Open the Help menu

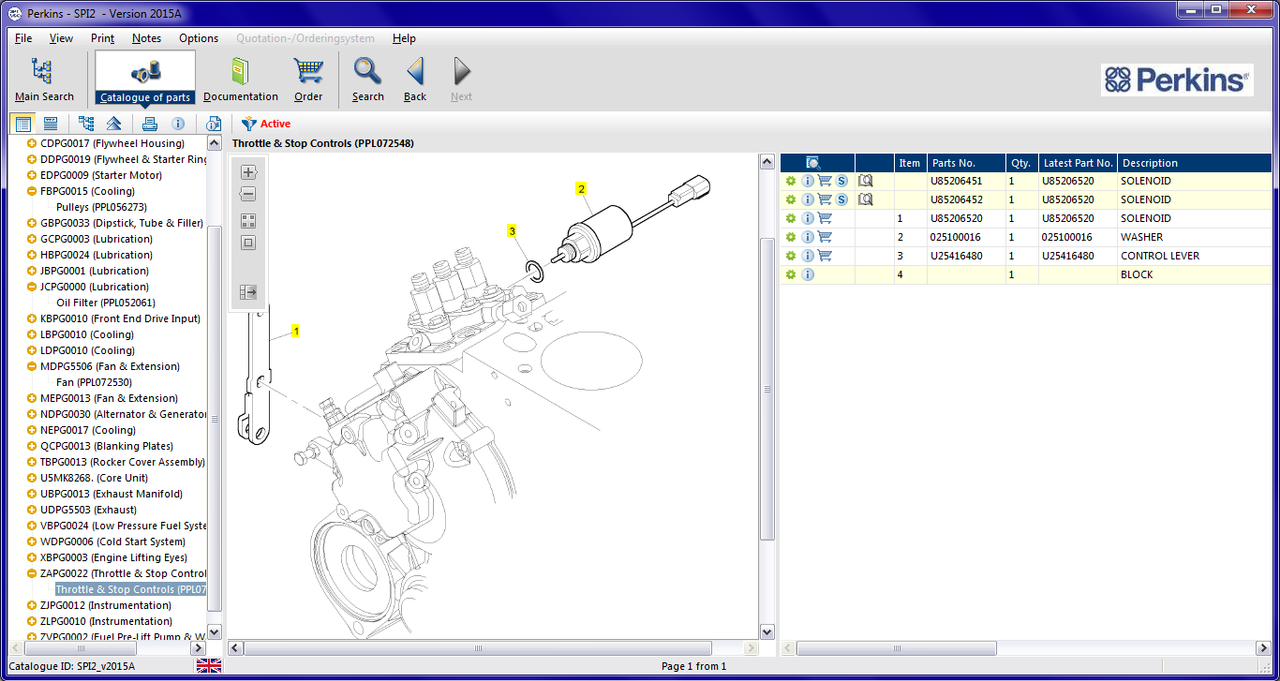click(404, 38)
